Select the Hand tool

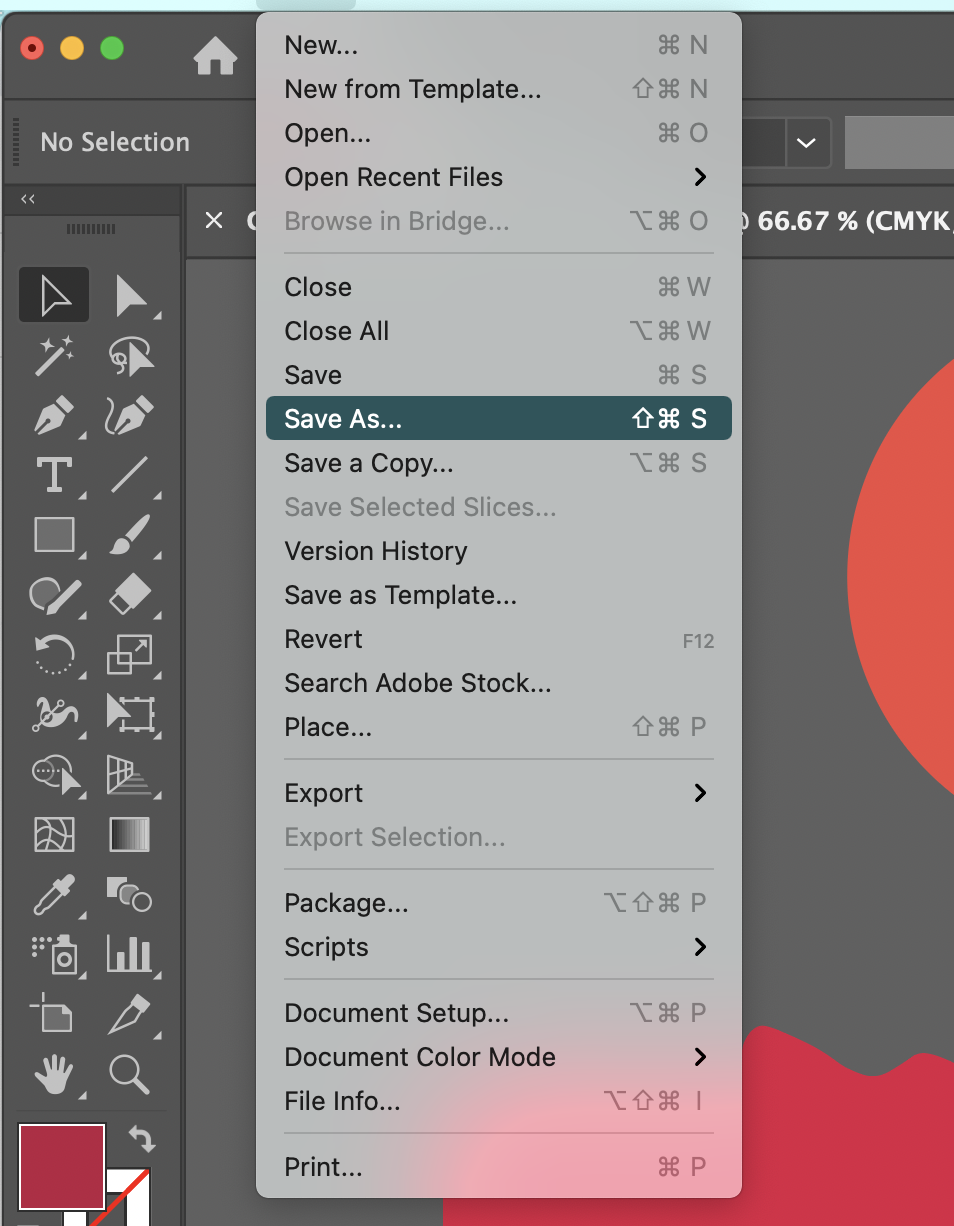53,1075
